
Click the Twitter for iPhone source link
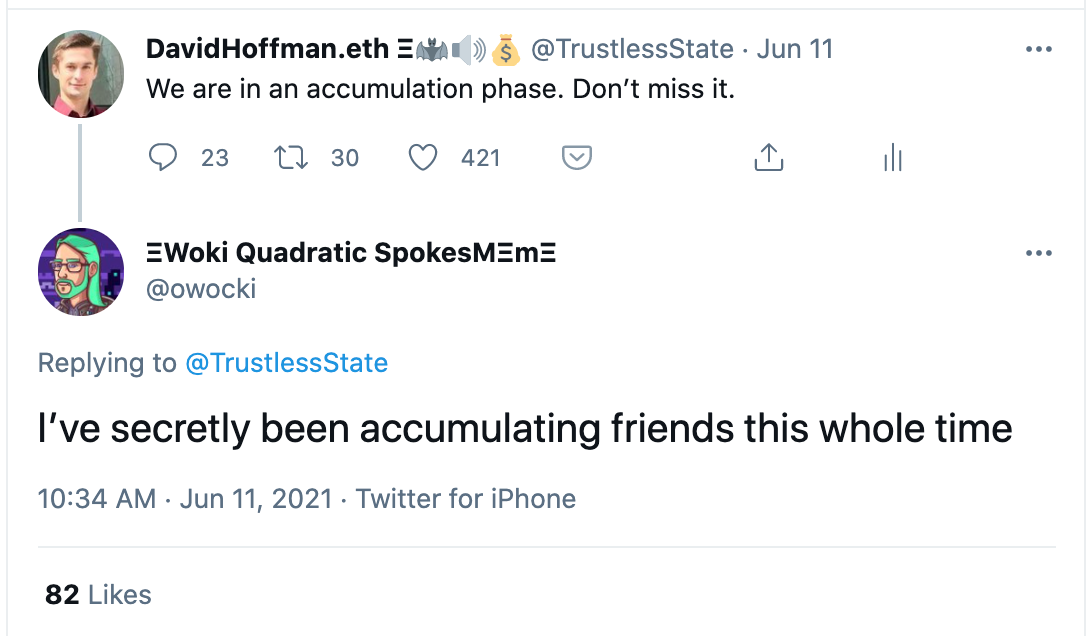coord(466,498)
